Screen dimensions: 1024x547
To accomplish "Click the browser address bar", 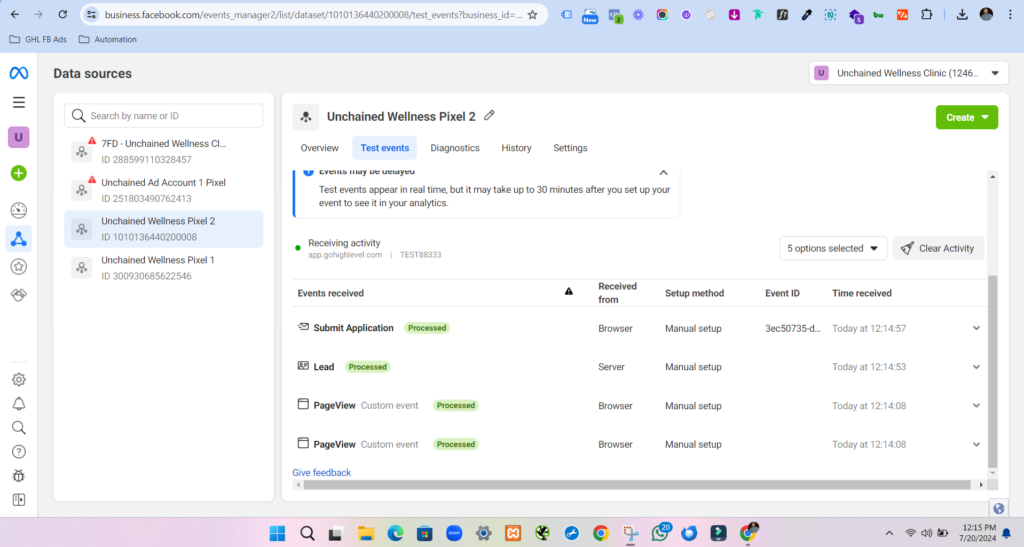I will coord(313,14).
